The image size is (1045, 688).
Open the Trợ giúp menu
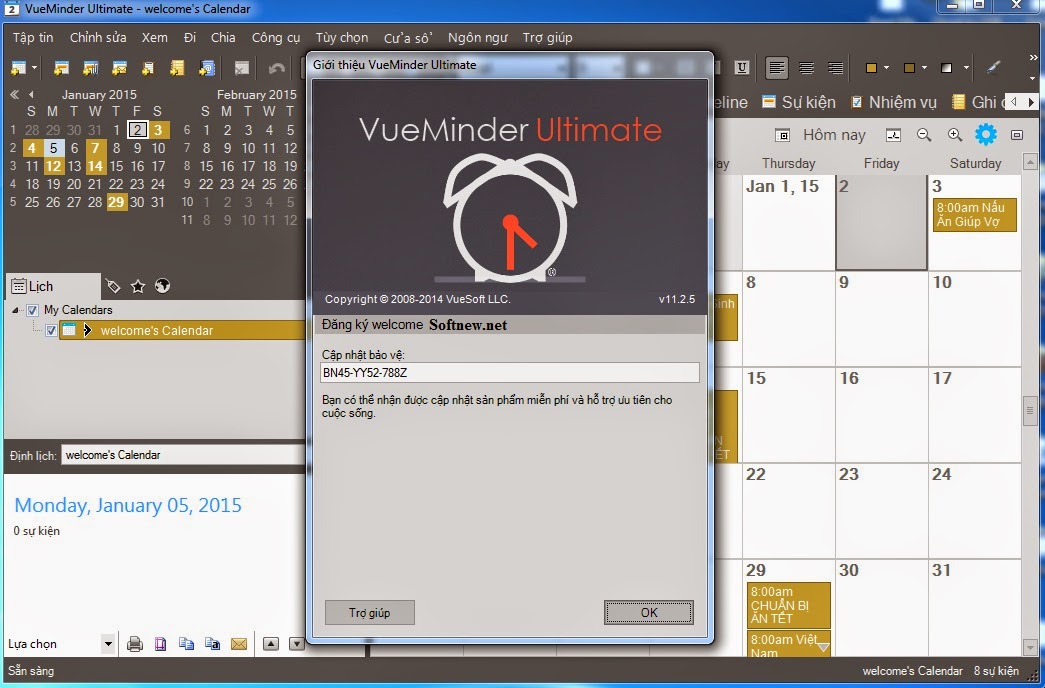(x=547, y=37)
